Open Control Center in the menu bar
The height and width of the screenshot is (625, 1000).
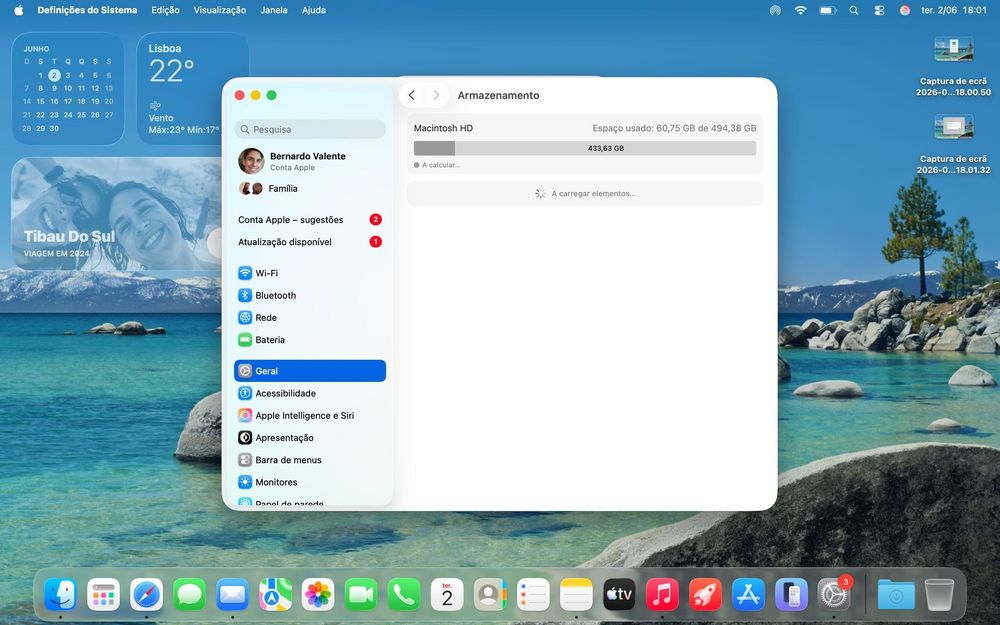coord(879,10)
